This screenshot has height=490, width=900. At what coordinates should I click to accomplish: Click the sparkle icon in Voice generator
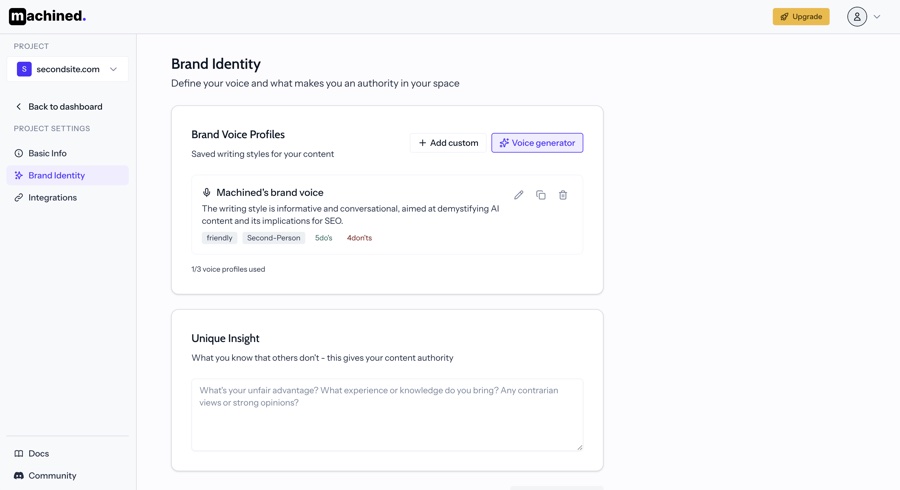(x=504, y=143)
